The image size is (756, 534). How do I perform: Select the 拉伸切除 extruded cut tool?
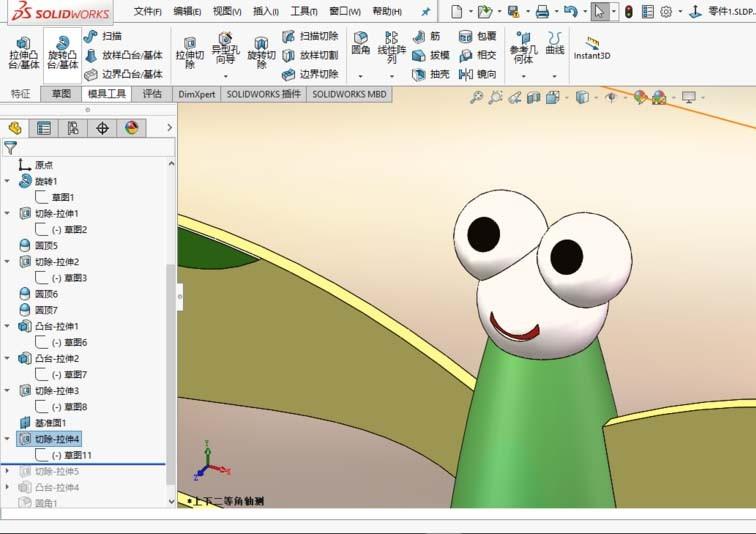pos(190,53)
